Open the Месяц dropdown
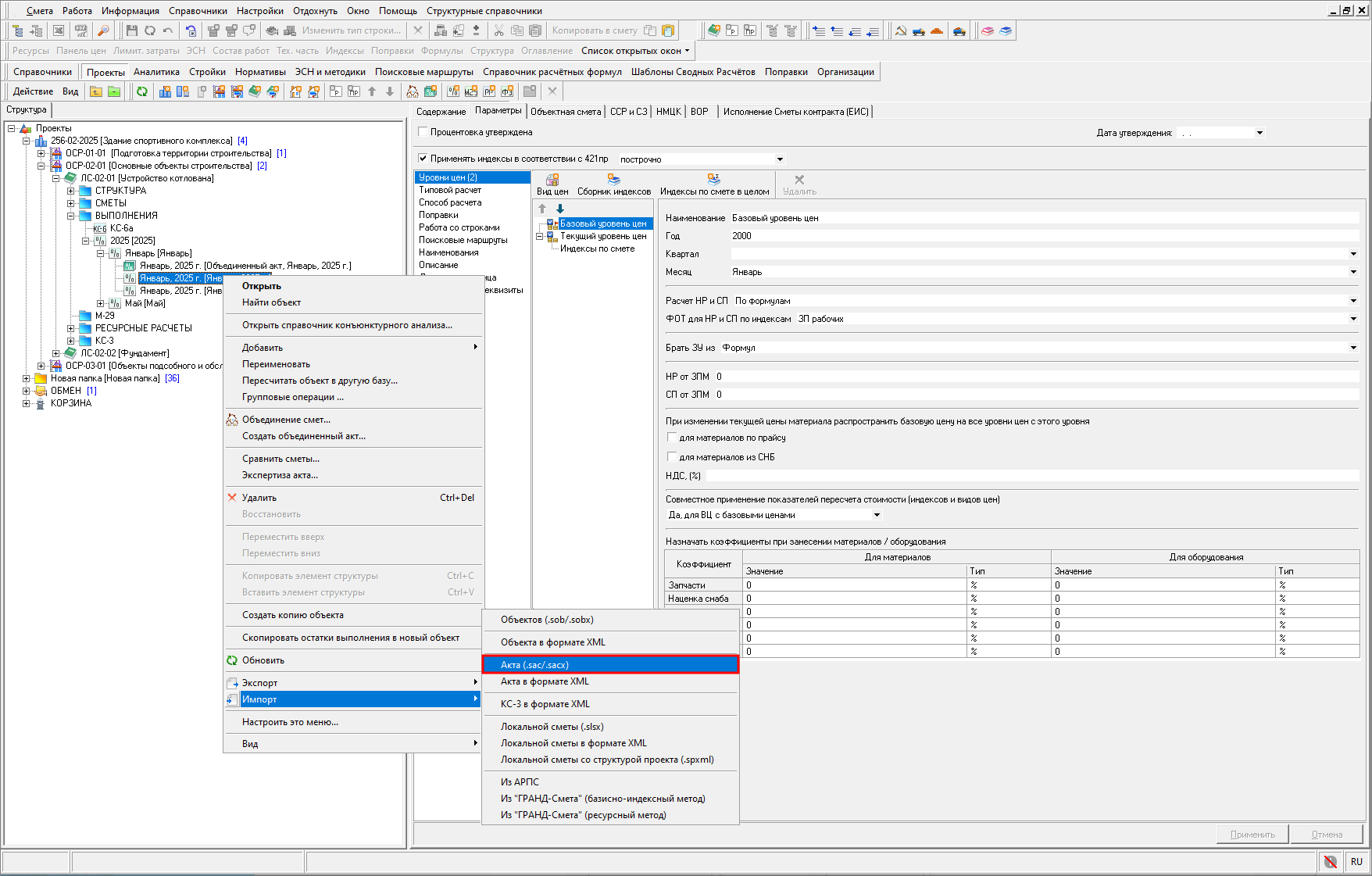The width and height of the screenshot is (1372, 876). (x=1352, y=272)
